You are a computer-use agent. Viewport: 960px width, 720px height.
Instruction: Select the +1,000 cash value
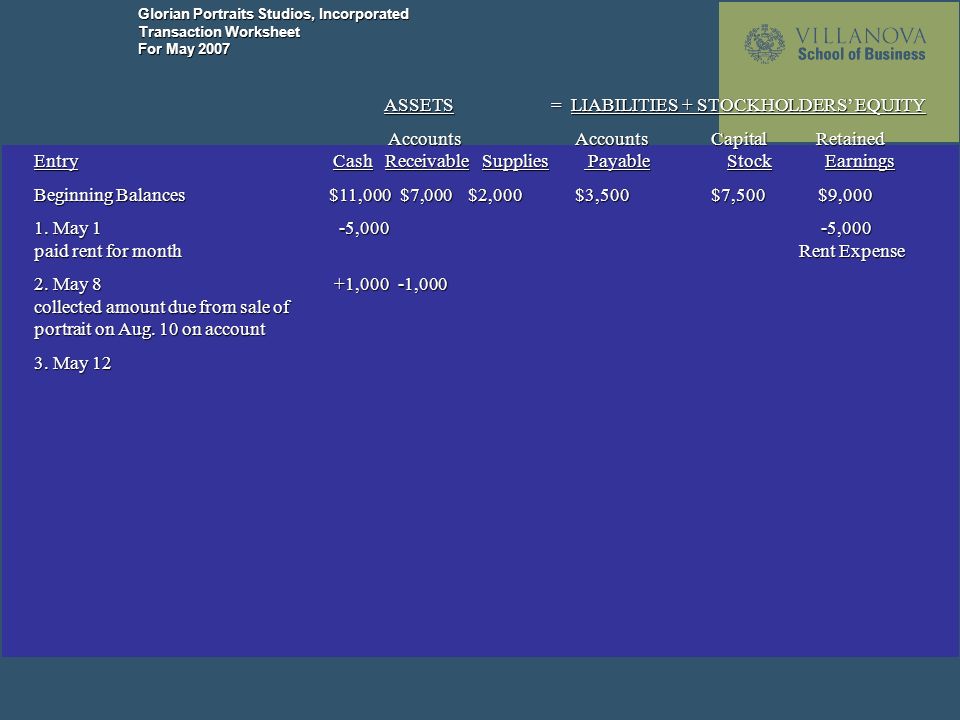pyautogui.click(x=361, y=284)
